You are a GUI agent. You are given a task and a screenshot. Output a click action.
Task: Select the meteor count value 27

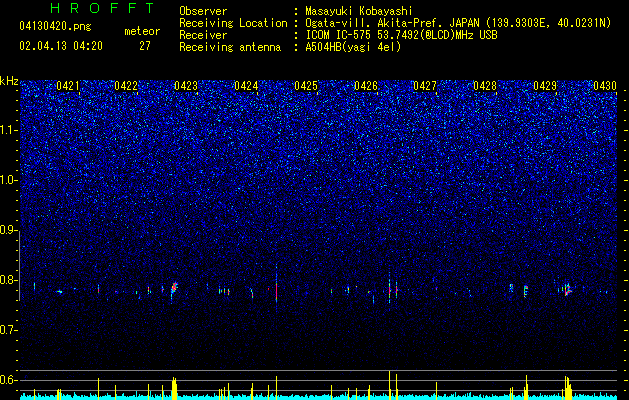(145, 46)
